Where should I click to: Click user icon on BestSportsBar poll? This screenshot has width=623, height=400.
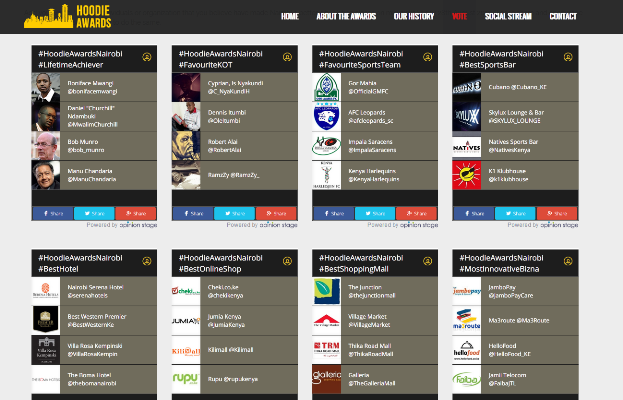(568, 57)
